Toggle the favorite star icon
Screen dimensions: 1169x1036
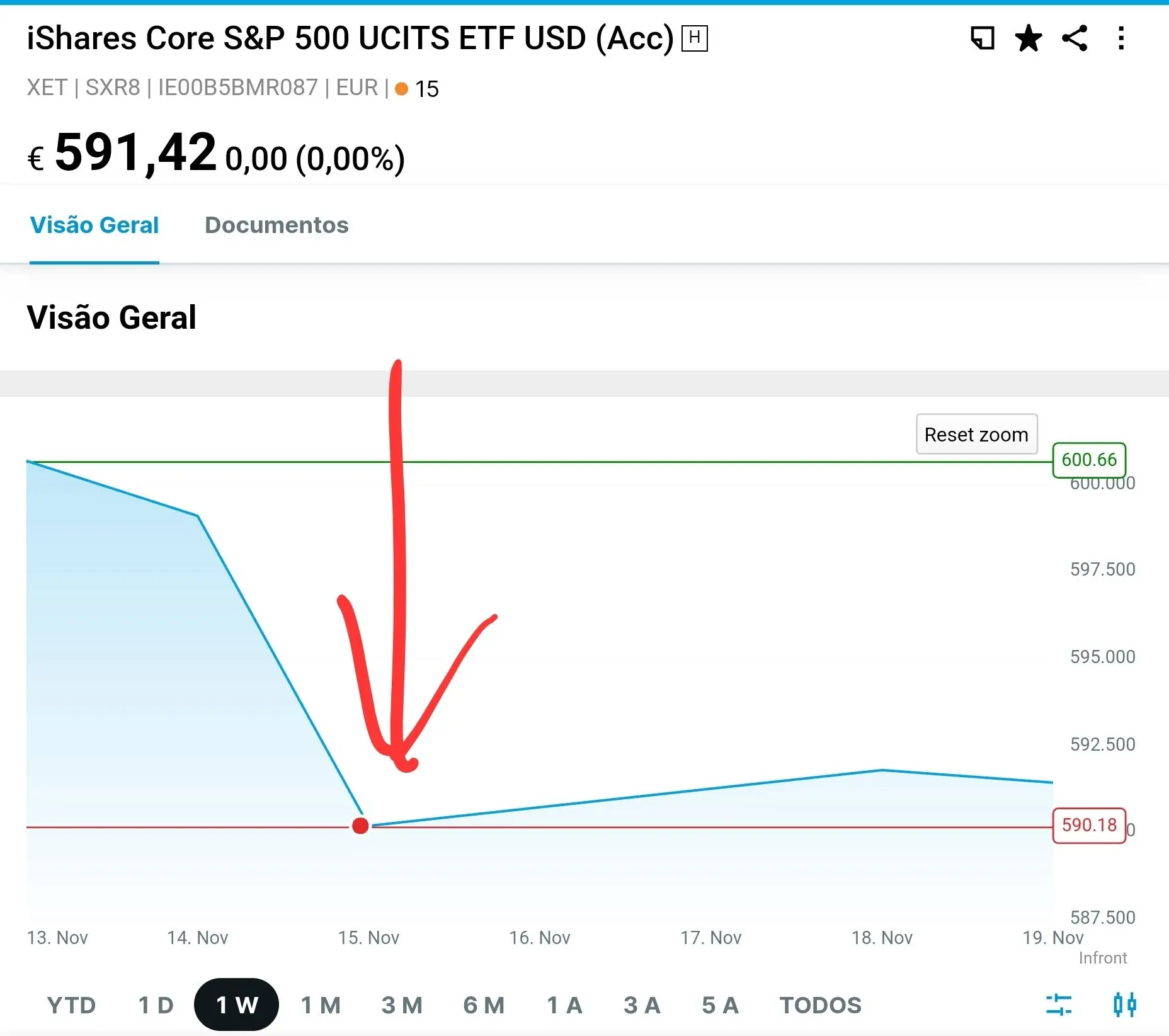coord(1029,38)
